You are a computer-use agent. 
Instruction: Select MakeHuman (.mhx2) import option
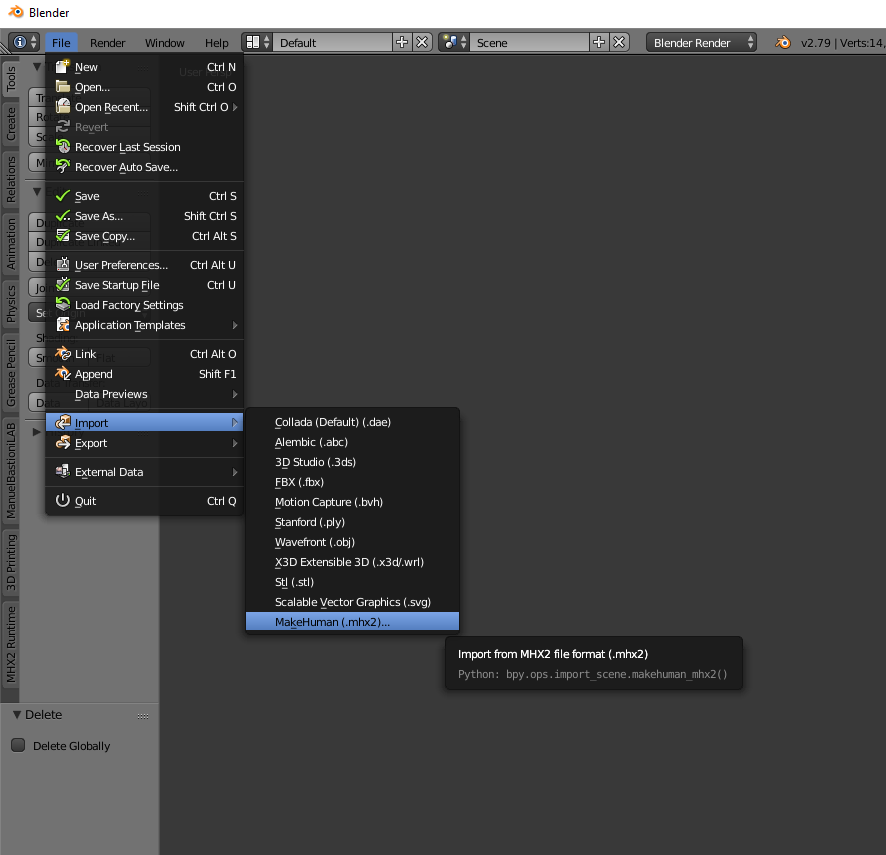pyautogui.click(x=352, y=622)
